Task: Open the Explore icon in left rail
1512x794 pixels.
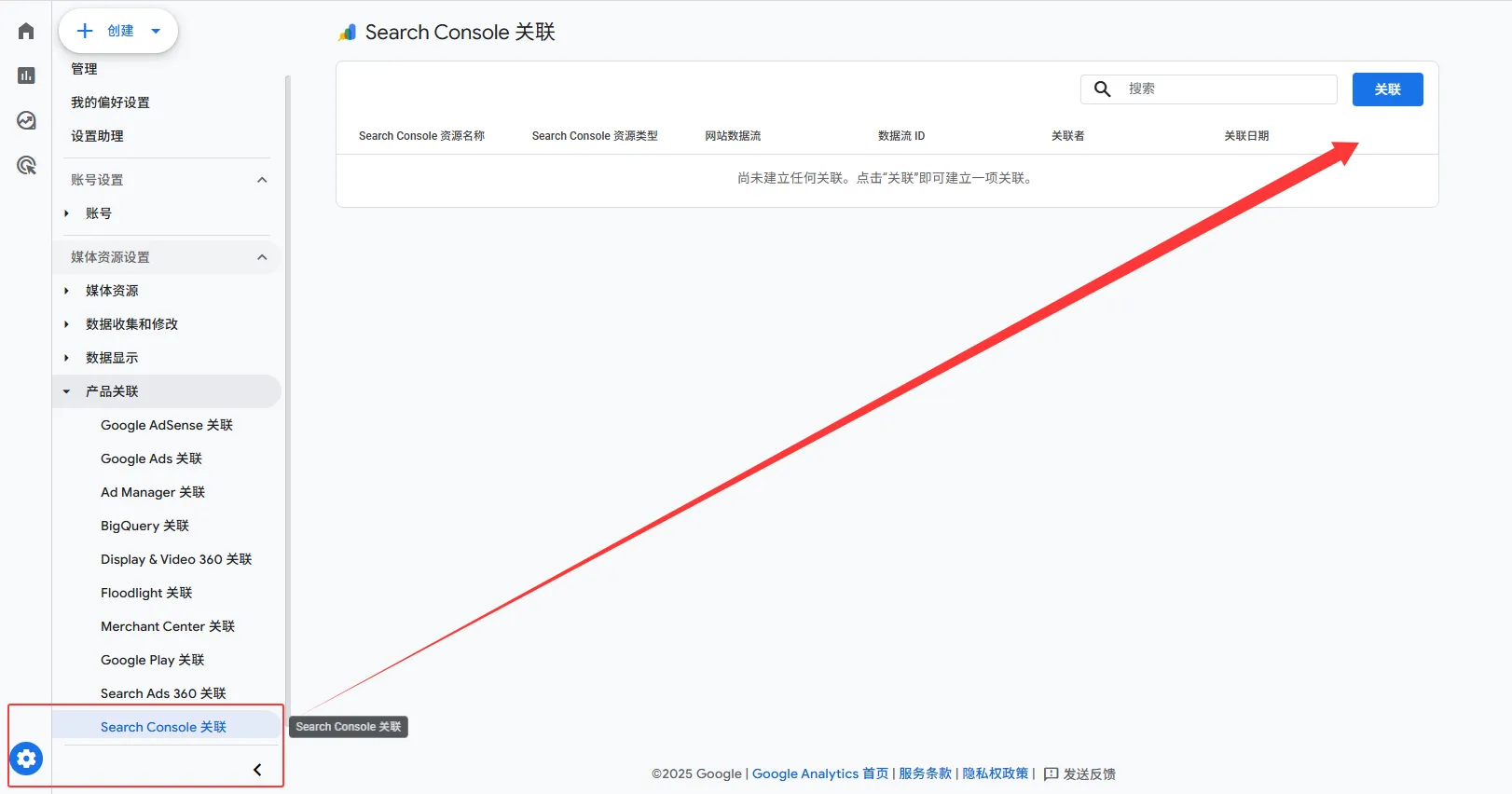Action: [26, 120]
